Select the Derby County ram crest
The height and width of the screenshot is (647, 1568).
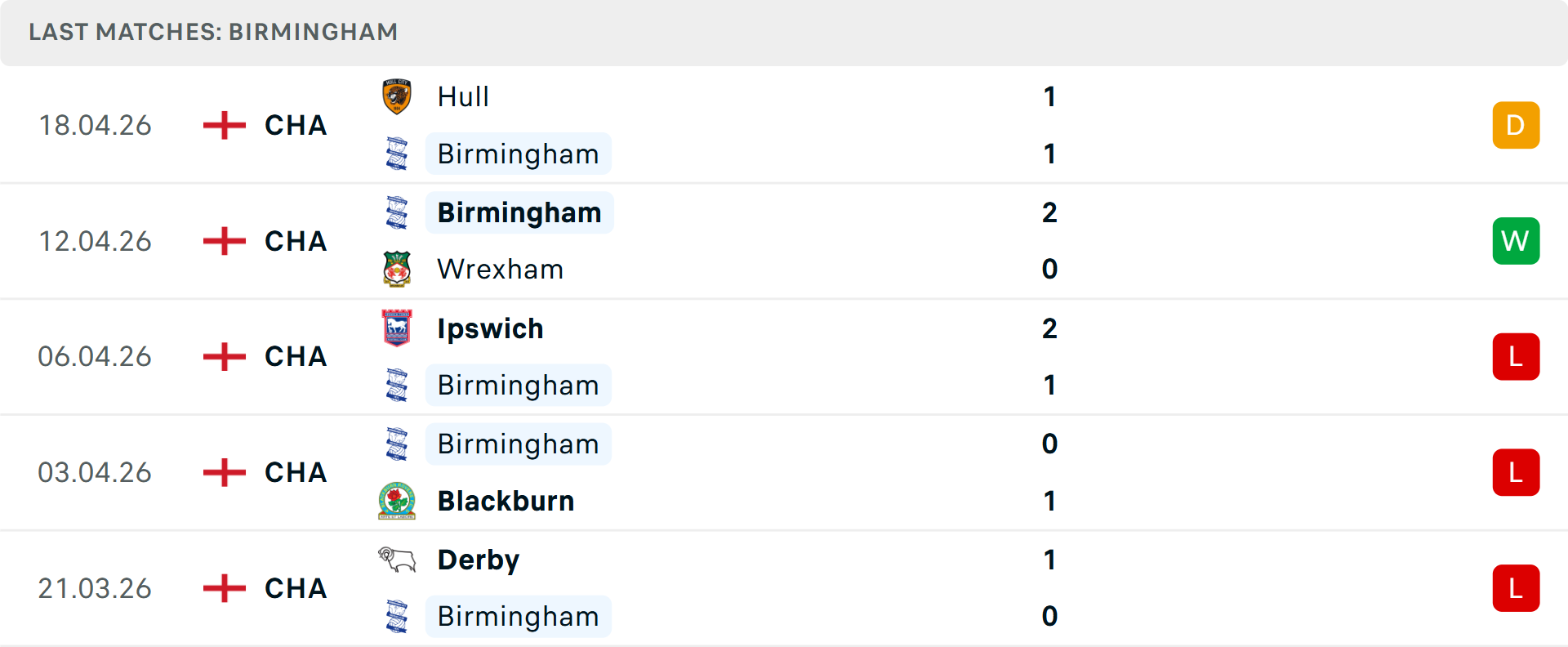point(397,560)
